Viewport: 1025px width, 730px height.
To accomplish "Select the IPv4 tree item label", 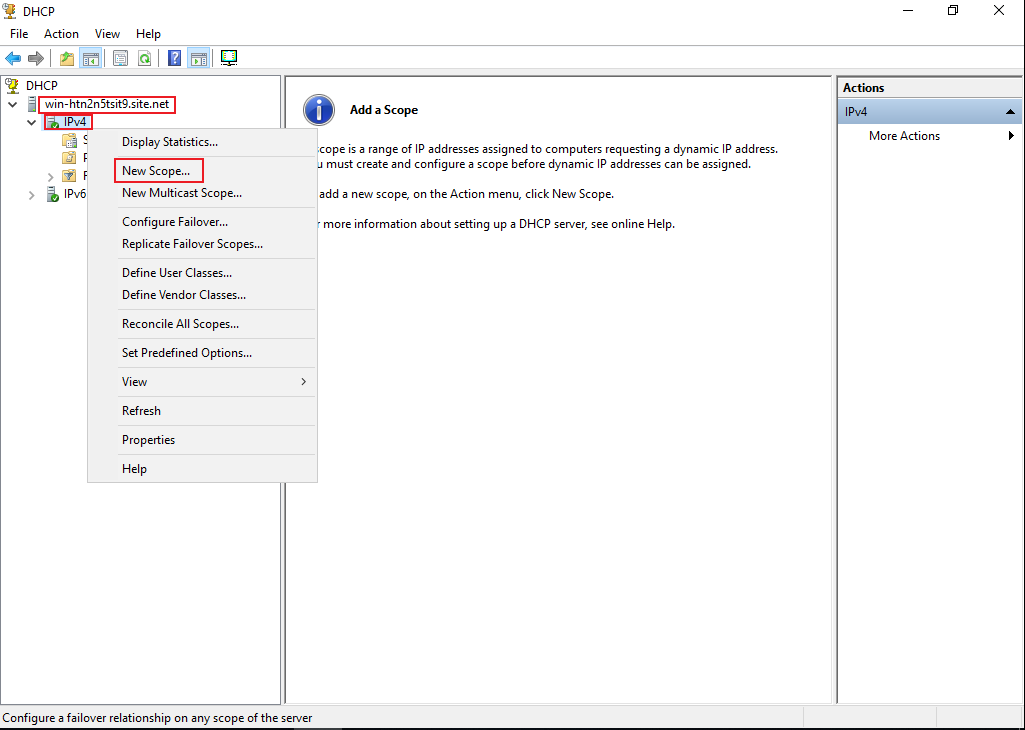I will [75, 122].
